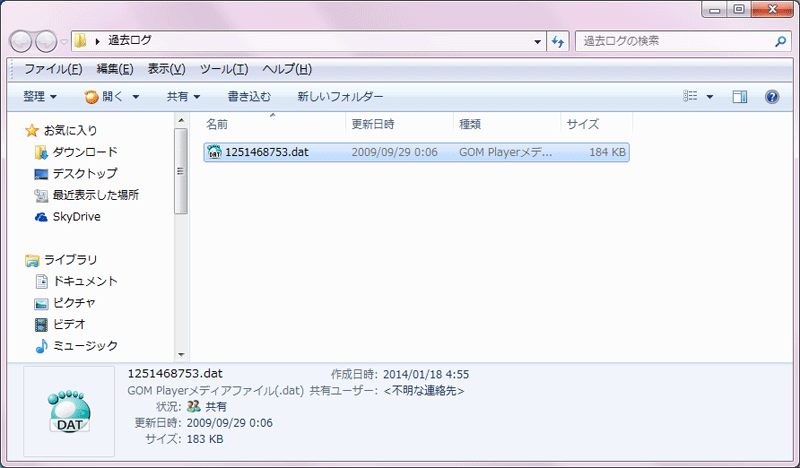Click the ダウンロード folder icon
Screen dimensions: 800x468
coord(41,152)
